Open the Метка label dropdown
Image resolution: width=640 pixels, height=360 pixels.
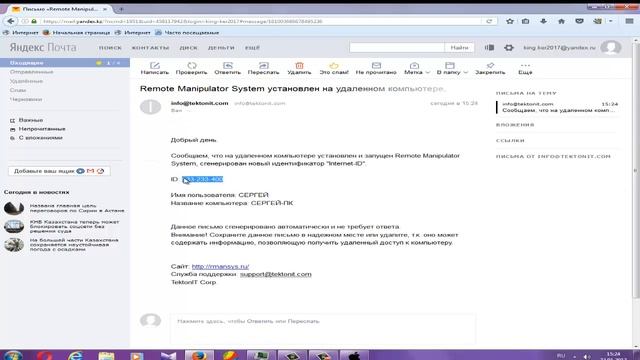pyautogui.click(x=416, y=68)
